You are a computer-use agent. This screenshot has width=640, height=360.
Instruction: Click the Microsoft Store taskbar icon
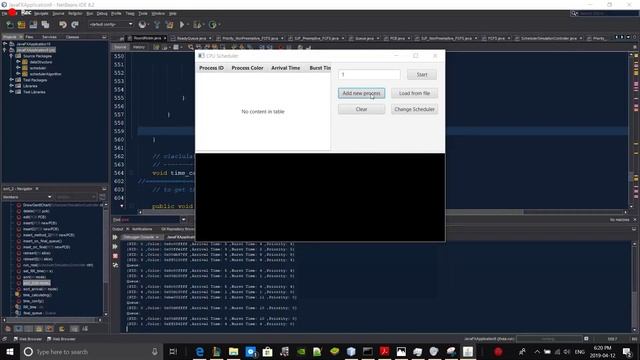pos(267,351)
